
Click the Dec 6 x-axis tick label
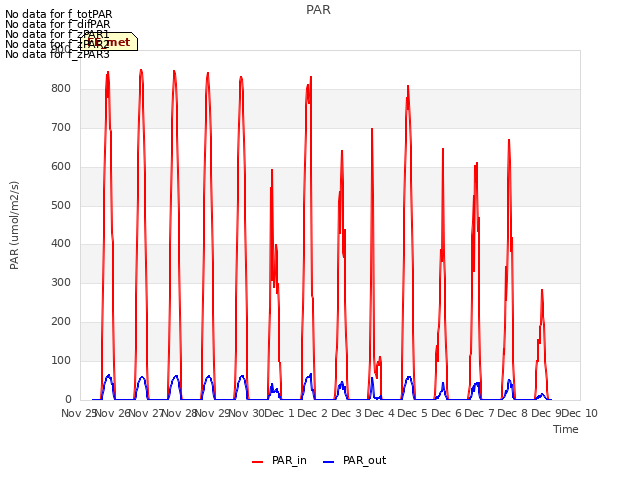tap(447, 413)
